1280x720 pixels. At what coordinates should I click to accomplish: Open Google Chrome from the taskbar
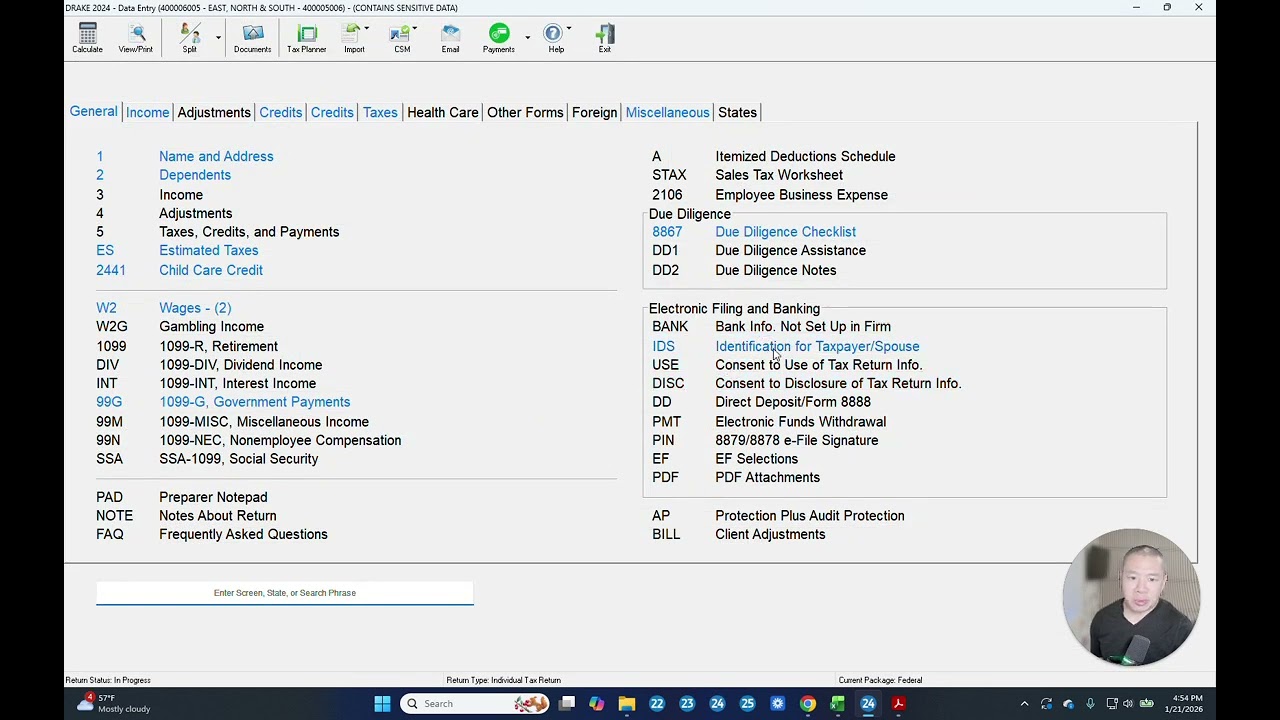(x=807, y=704)
